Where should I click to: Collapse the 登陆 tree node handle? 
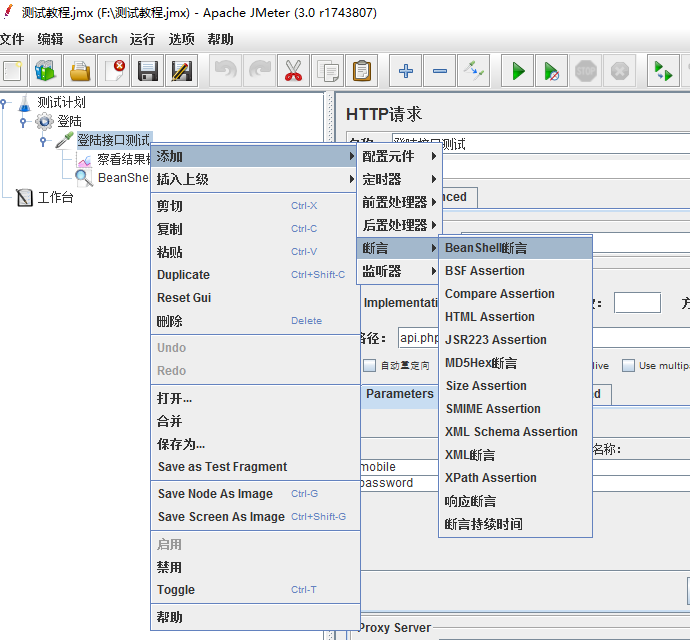[x=23, y=122]
